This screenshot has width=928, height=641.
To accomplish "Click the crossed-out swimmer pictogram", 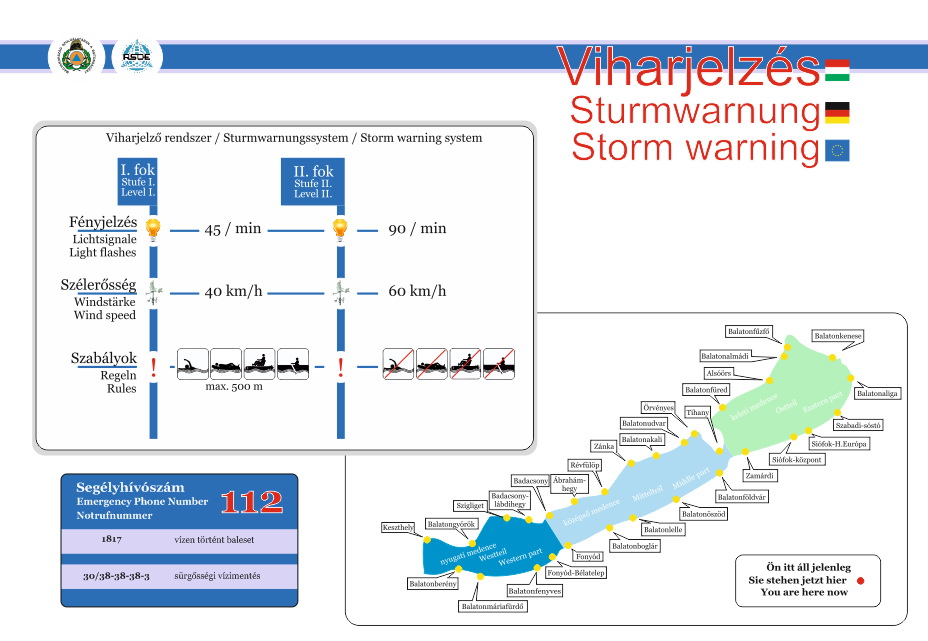I will [398, 364].
